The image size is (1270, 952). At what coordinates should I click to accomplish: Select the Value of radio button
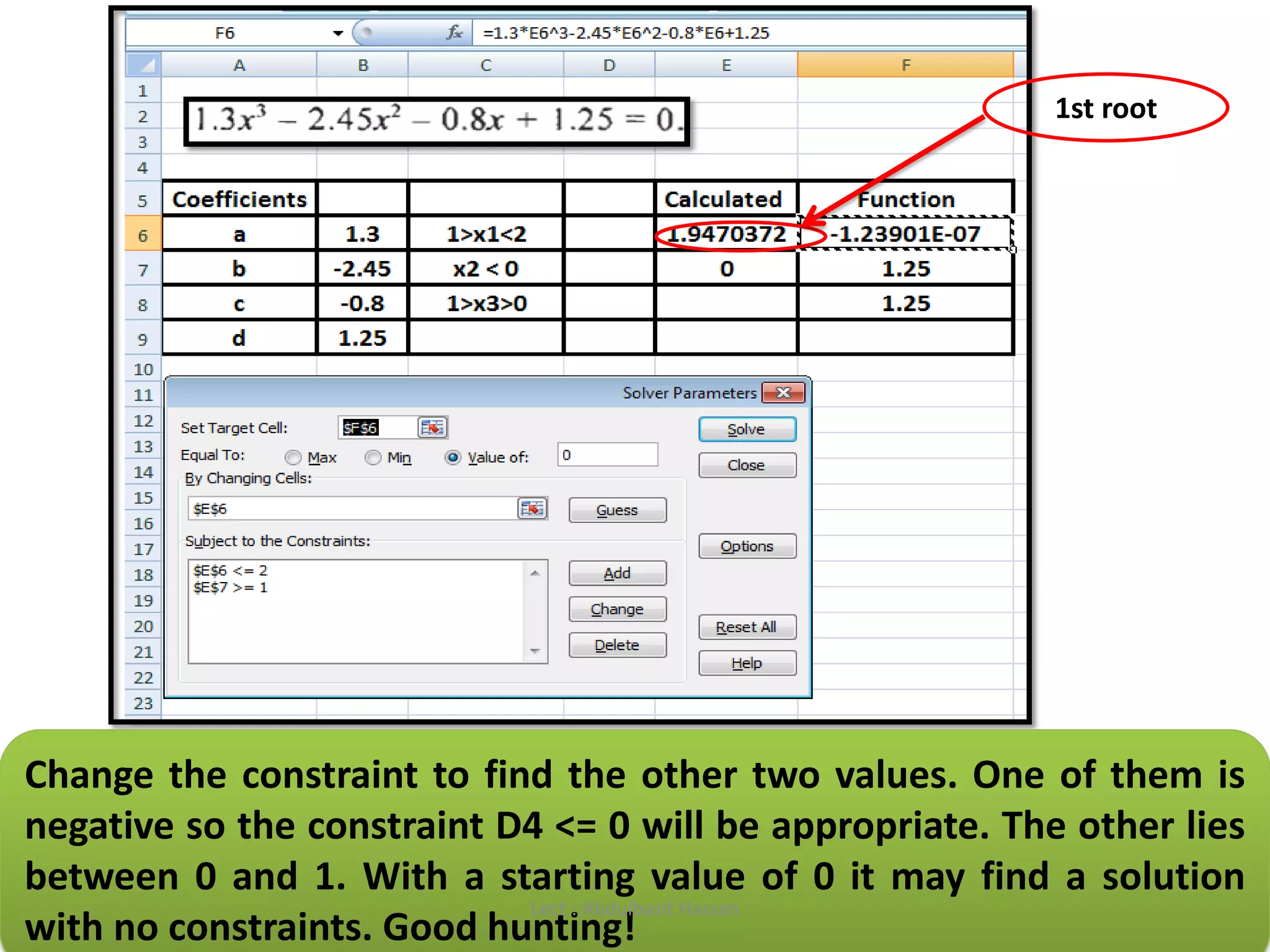click(453, 457)
